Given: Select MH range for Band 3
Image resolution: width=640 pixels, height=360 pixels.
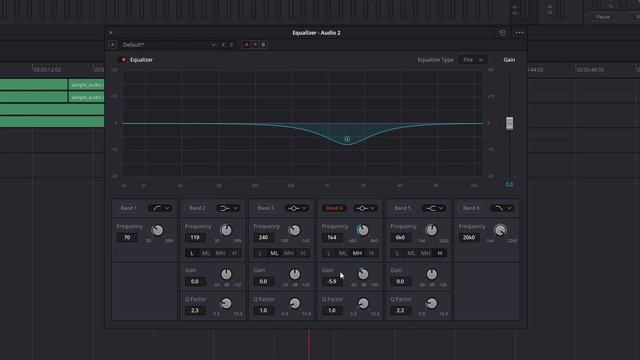Looking at the screenshot, I should pyautogui.click(x=289, y=253).
